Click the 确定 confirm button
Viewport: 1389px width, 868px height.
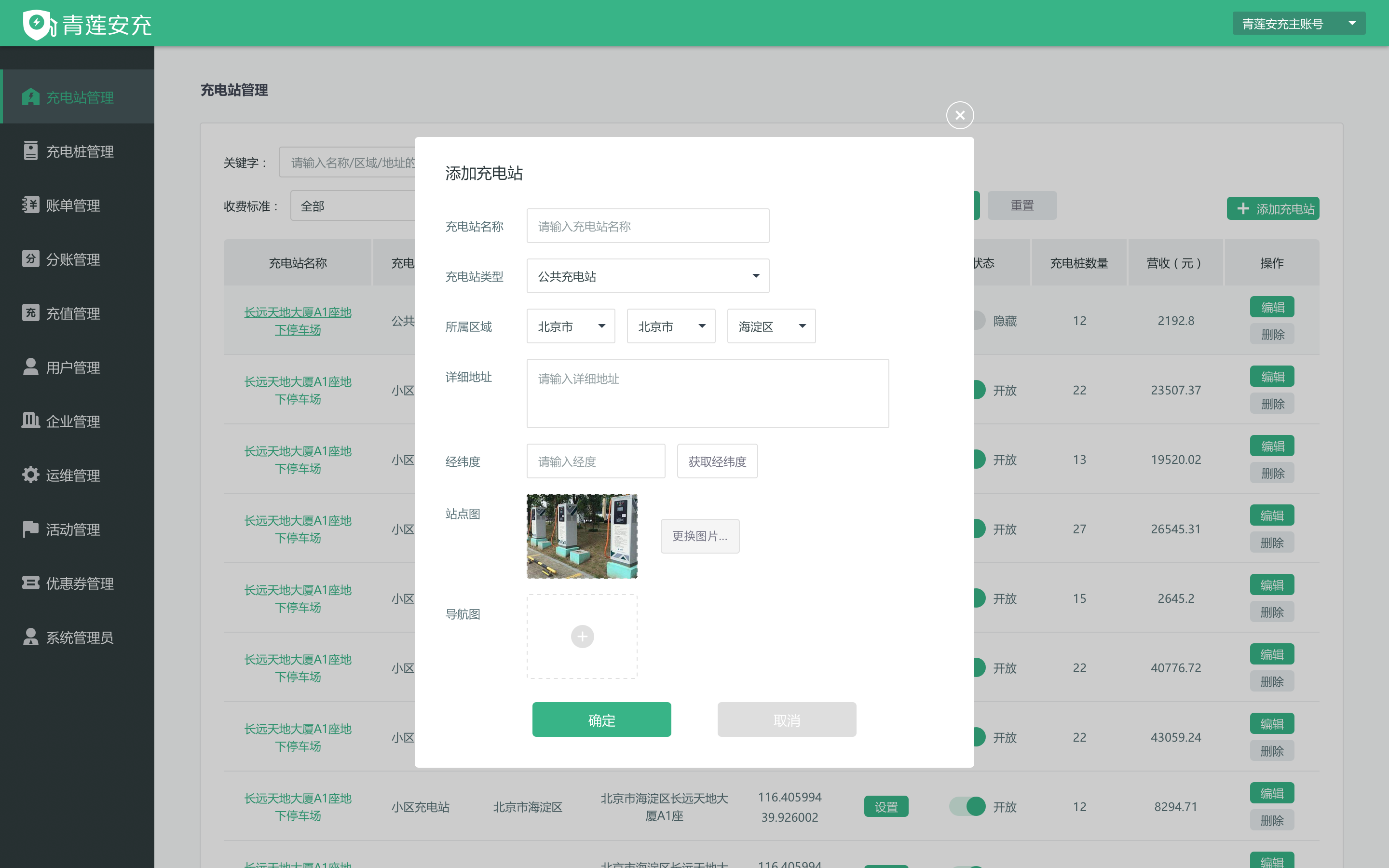coord(601,719)
